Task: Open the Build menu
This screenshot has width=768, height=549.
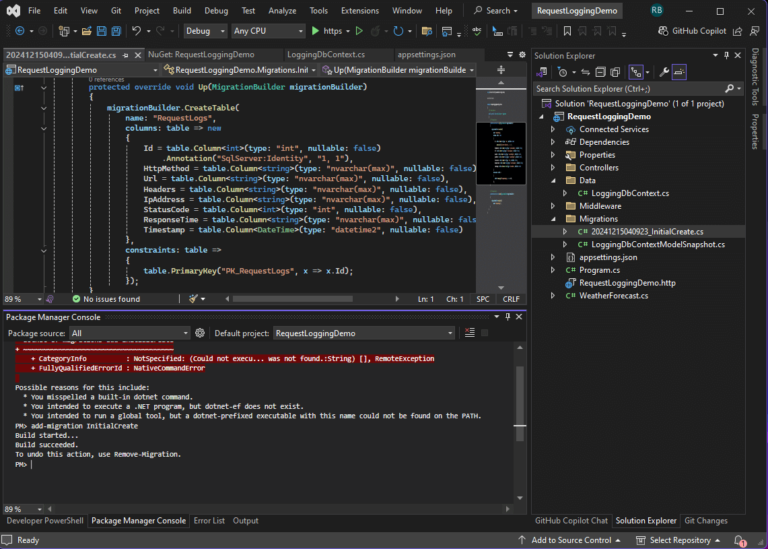Action: tap(181, 10)
